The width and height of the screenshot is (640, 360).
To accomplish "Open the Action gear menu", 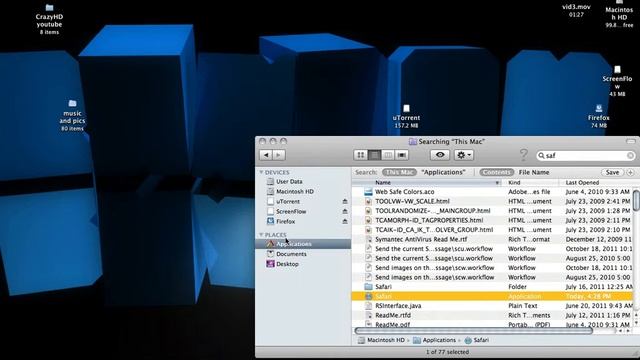I will tap(464, 155).
